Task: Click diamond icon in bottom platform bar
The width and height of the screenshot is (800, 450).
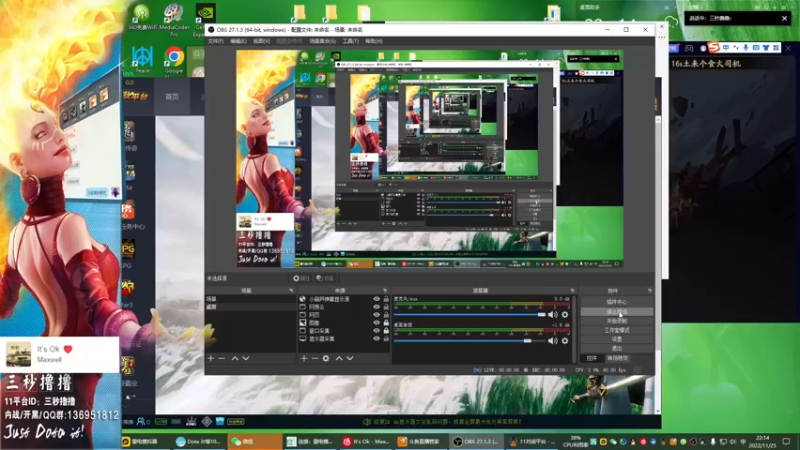Action: pos(207,421)
